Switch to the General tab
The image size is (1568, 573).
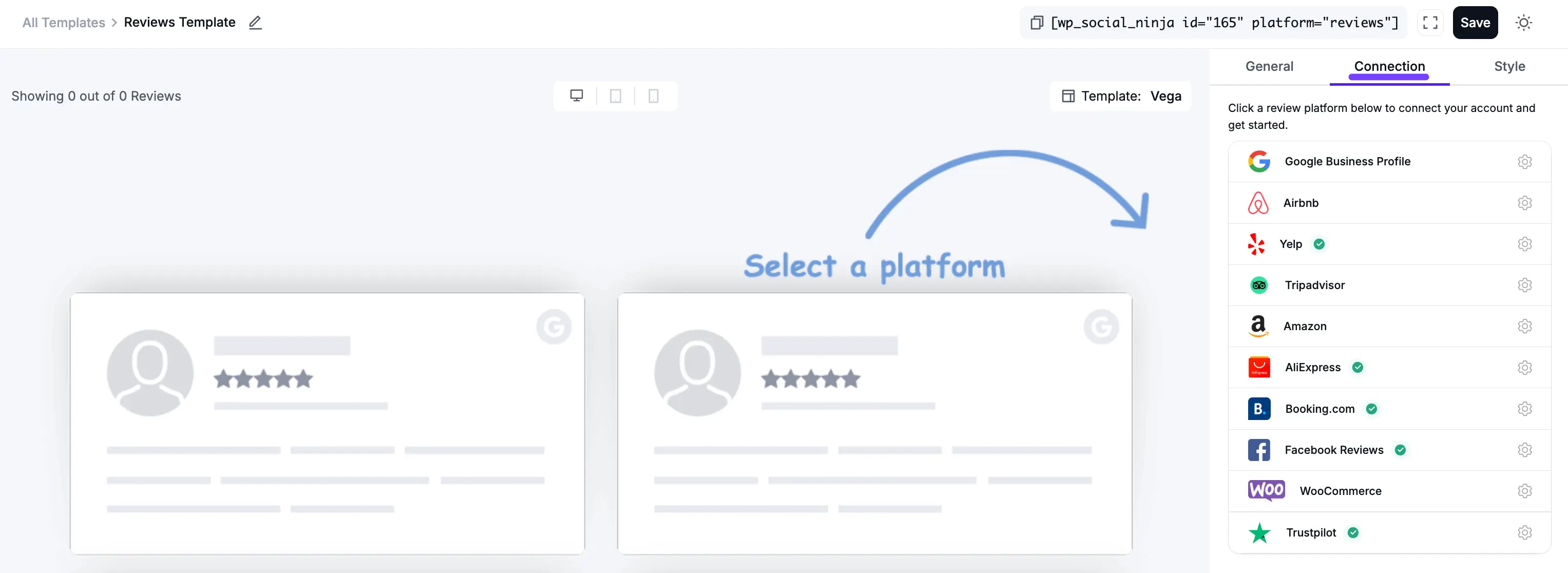(x=1269, y=66)
